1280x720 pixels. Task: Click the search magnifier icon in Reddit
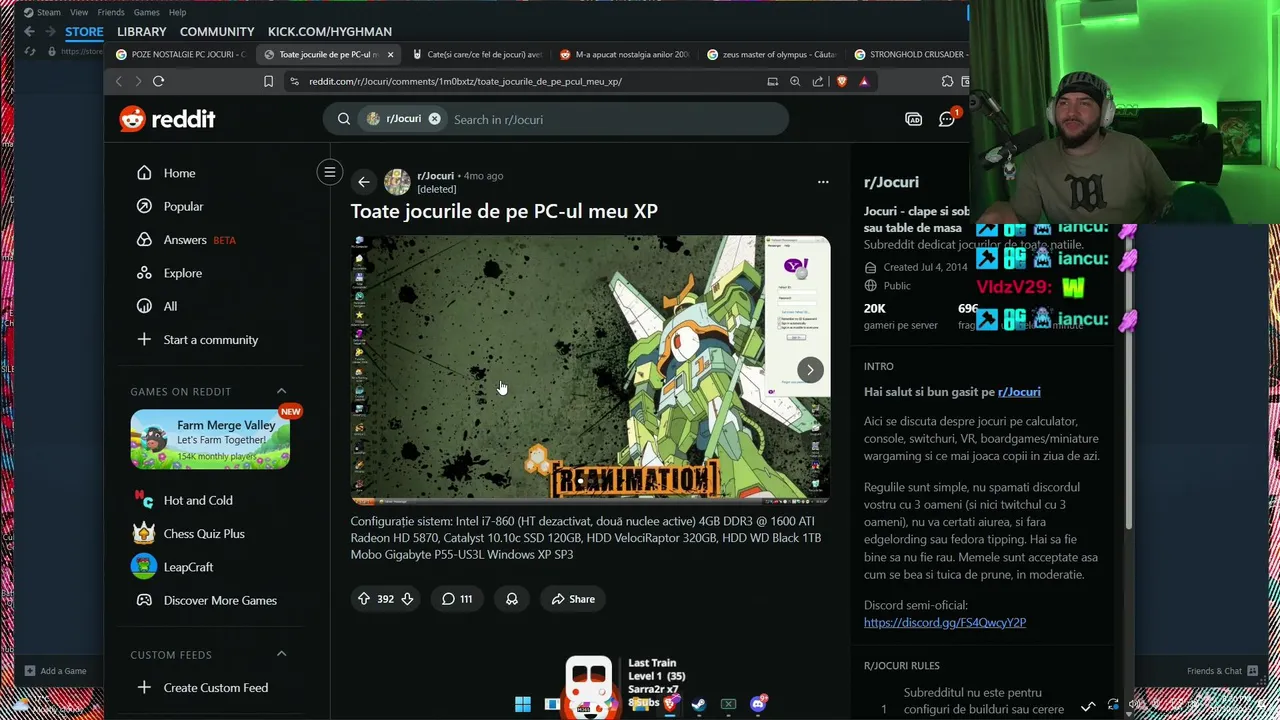coord(343,119)
